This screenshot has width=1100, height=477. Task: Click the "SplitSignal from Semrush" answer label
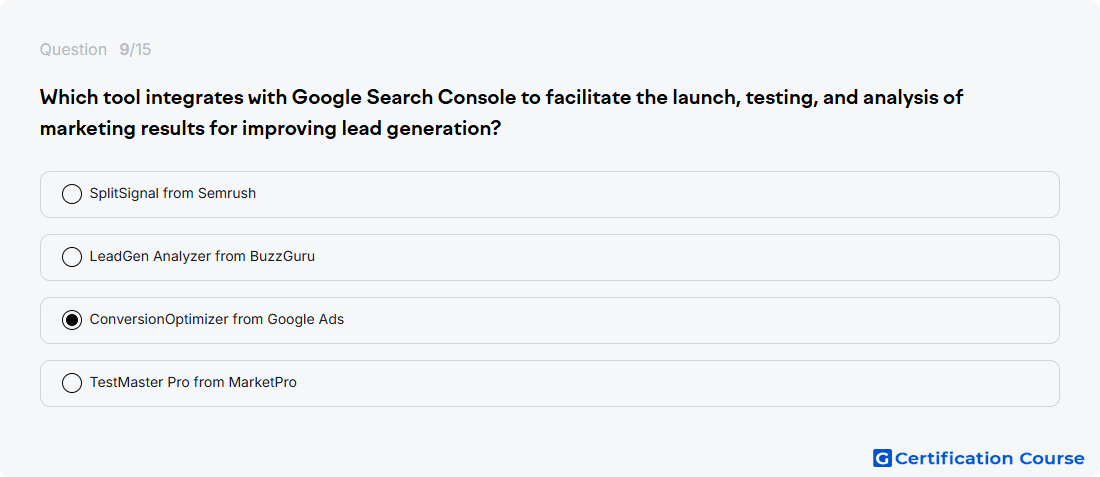[173, 194]
